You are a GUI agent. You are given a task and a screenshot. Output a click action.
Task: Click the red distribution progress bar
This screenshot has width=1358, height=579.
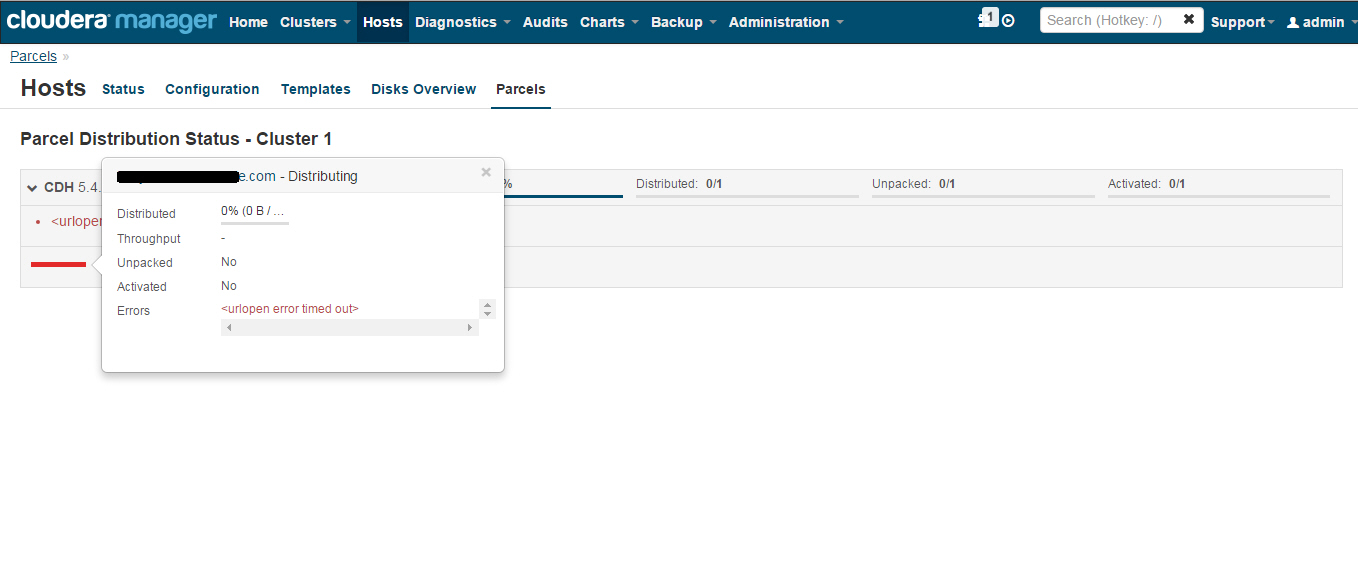click(x=58, y=264)
